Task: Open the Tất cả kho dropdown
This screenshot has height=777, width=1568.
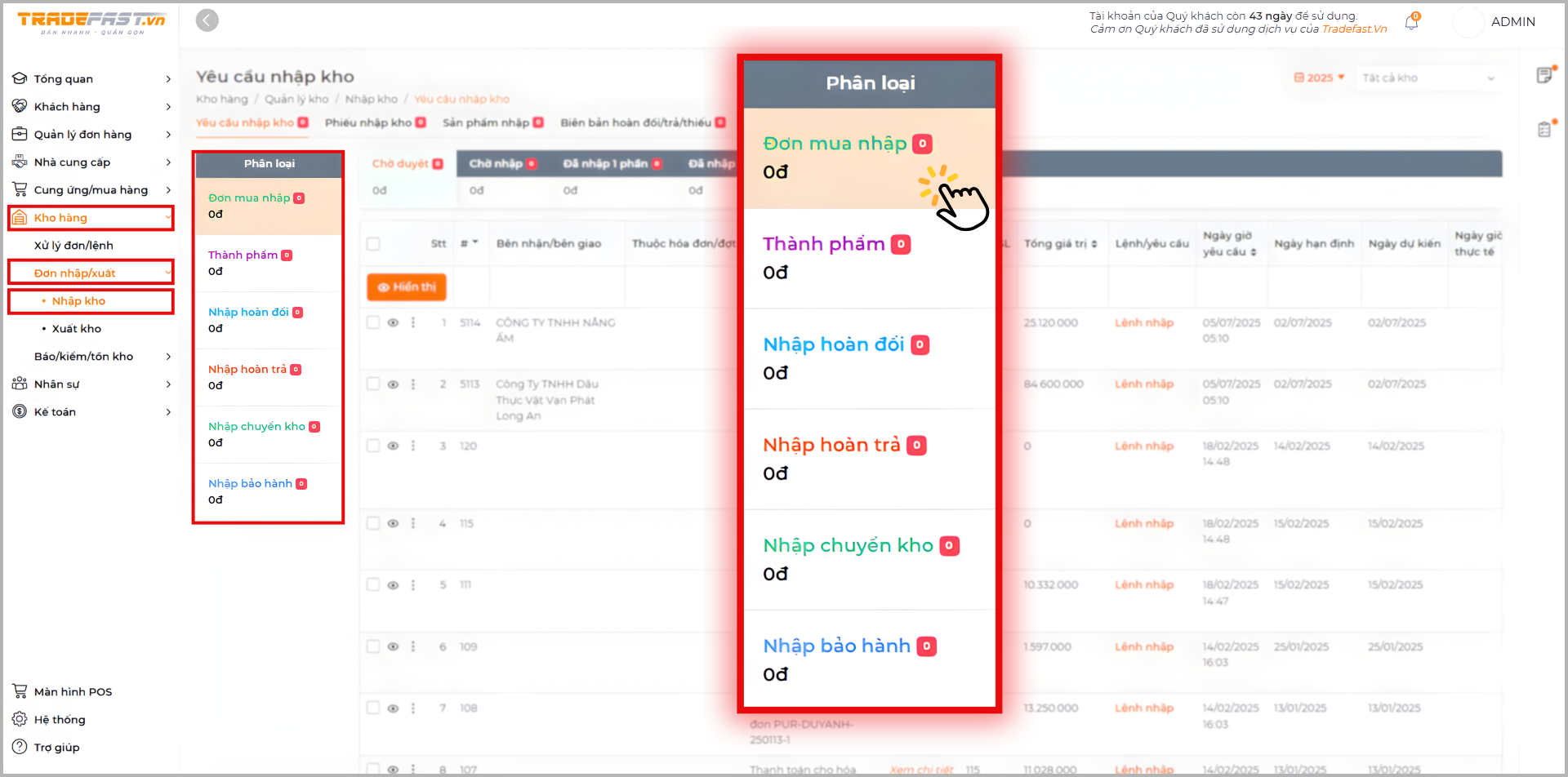Action: tap(1428, 78)
